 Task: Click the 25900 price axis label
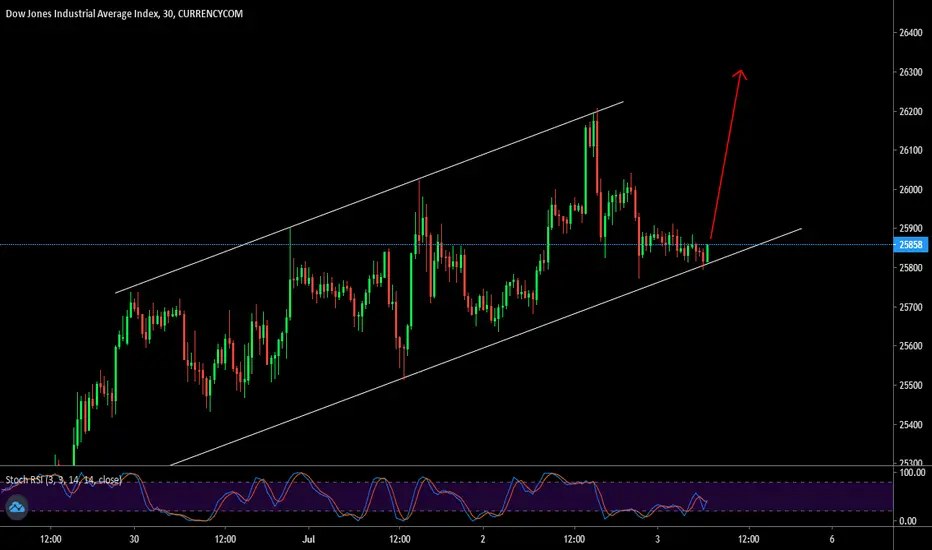[x=911, y=228]
